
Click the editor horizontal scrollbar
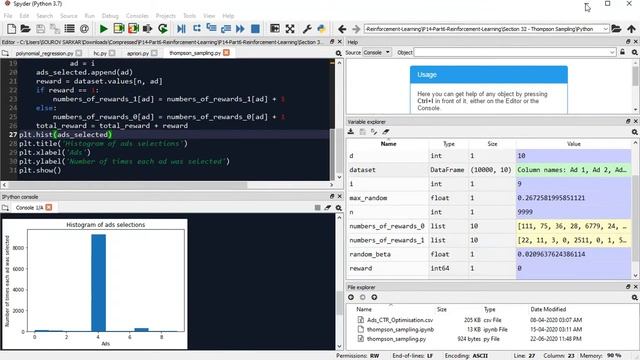(x=127, y=185)
